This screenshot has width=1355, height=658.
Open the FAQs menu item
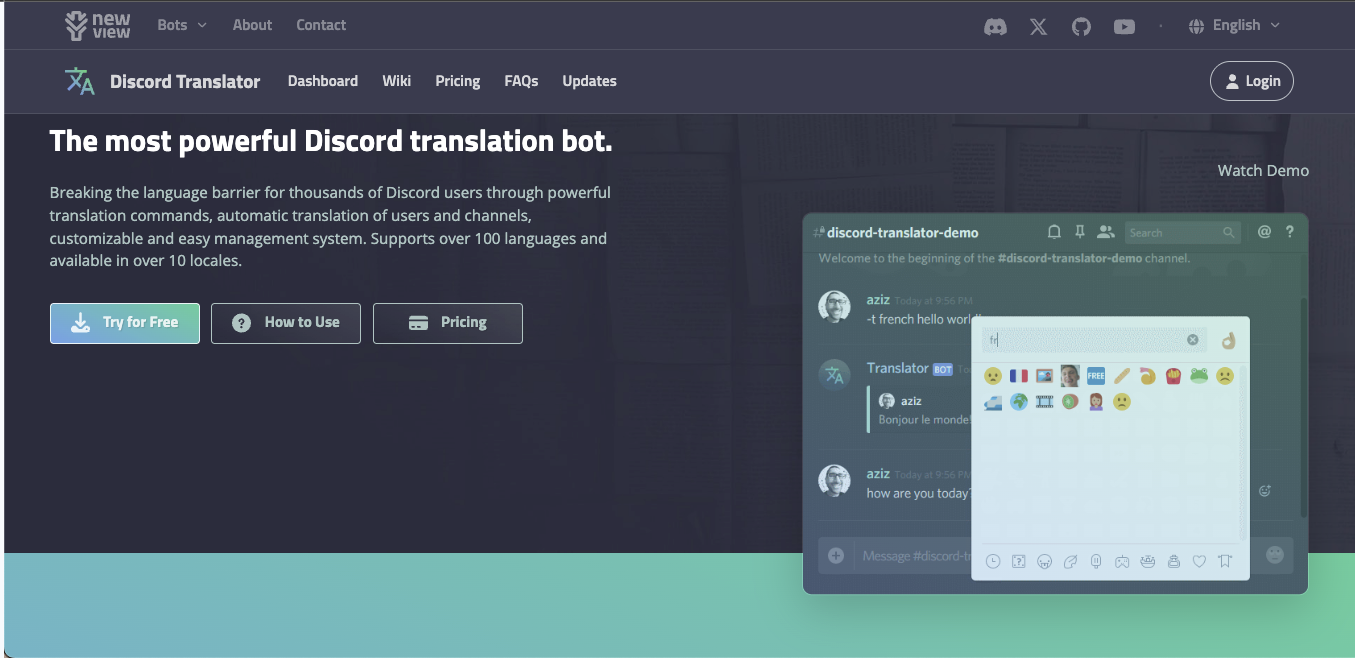[521, 81]
